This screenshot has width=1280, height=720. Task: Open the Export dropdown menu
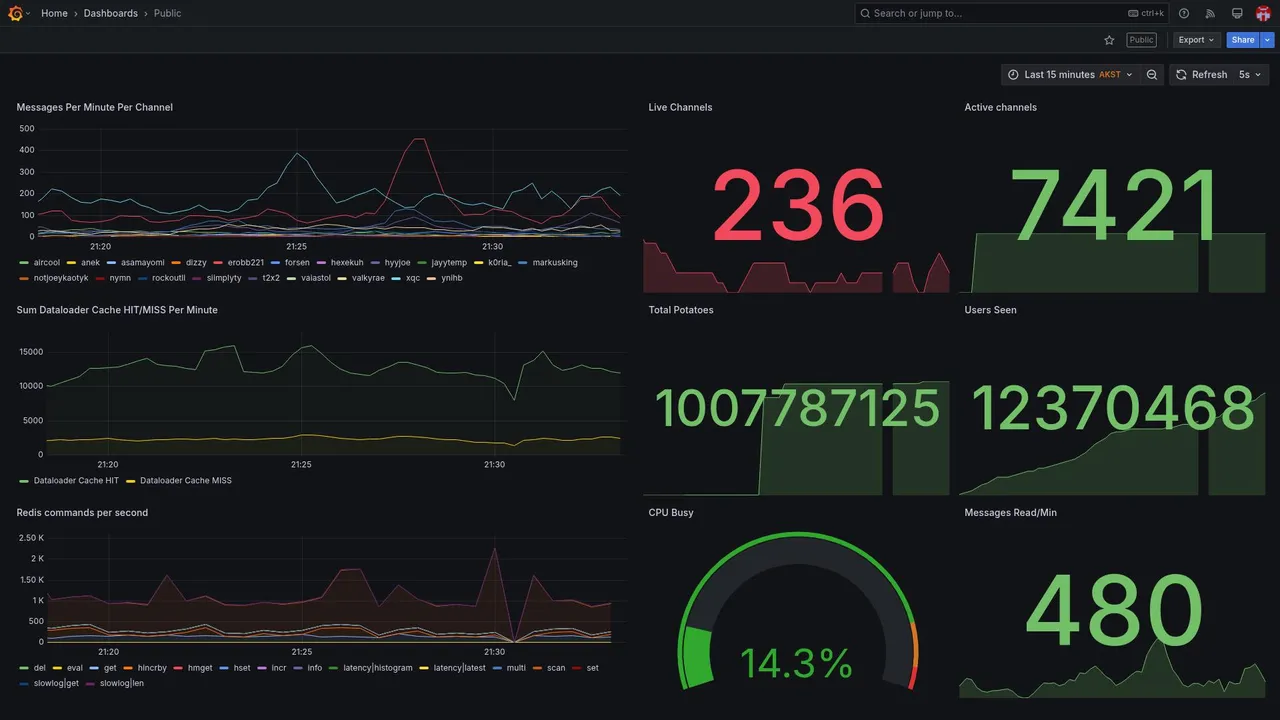pyautogui.click(x=1196, y=40)
